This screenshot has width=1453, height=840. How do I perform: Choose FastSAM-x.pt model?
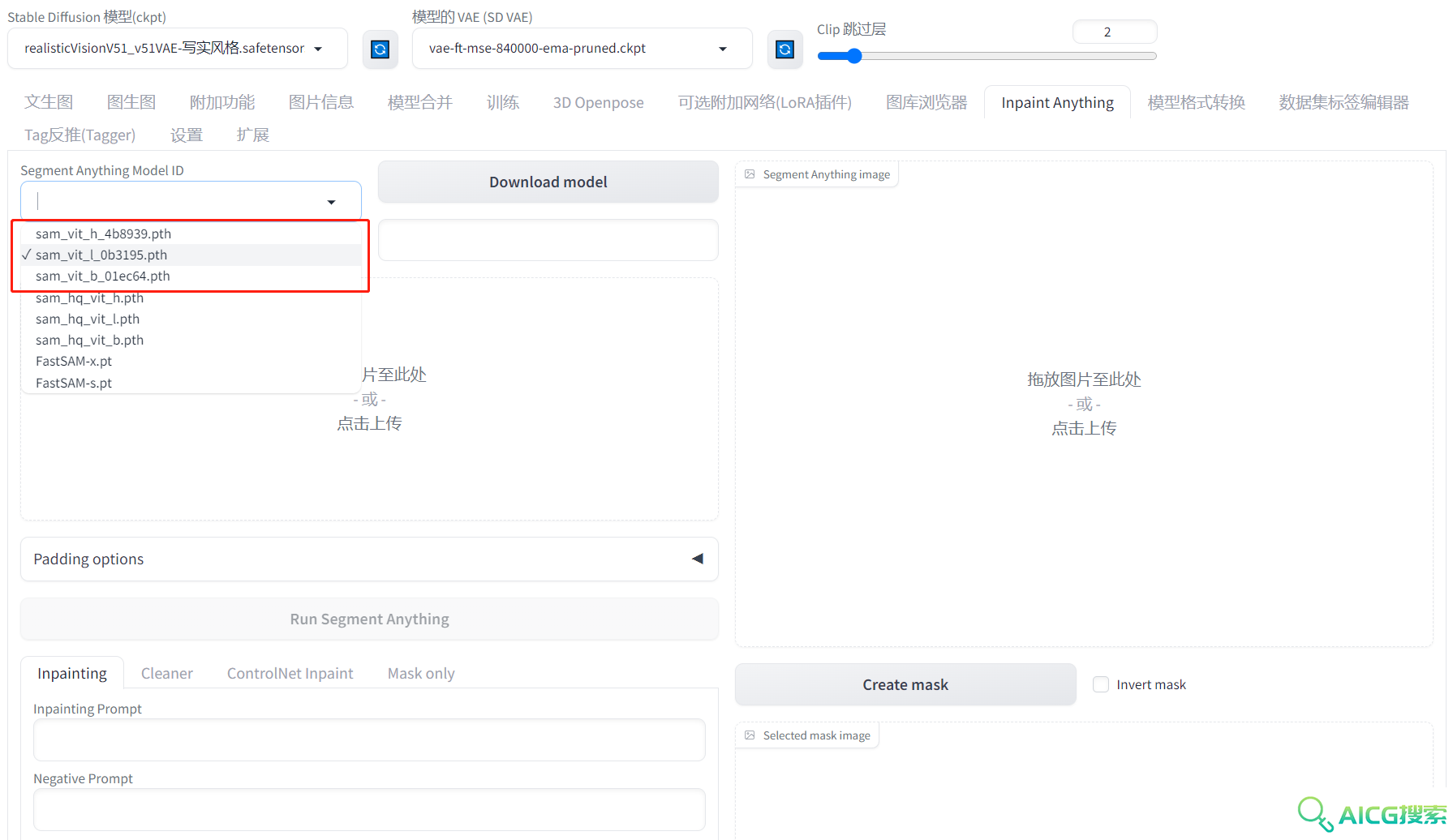click(191, 361)
